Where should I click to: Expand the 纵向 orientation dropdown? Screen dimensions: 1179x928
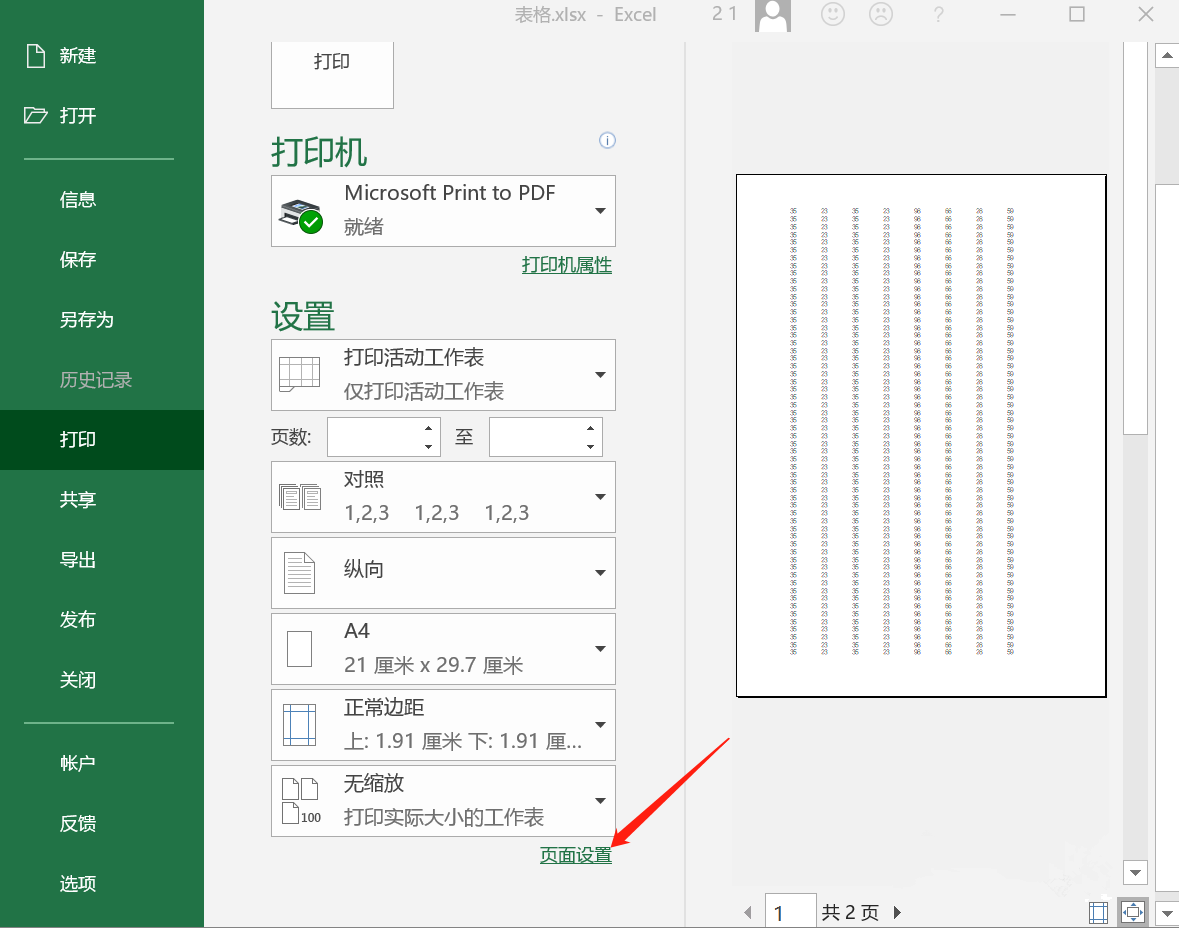[443, 572]
